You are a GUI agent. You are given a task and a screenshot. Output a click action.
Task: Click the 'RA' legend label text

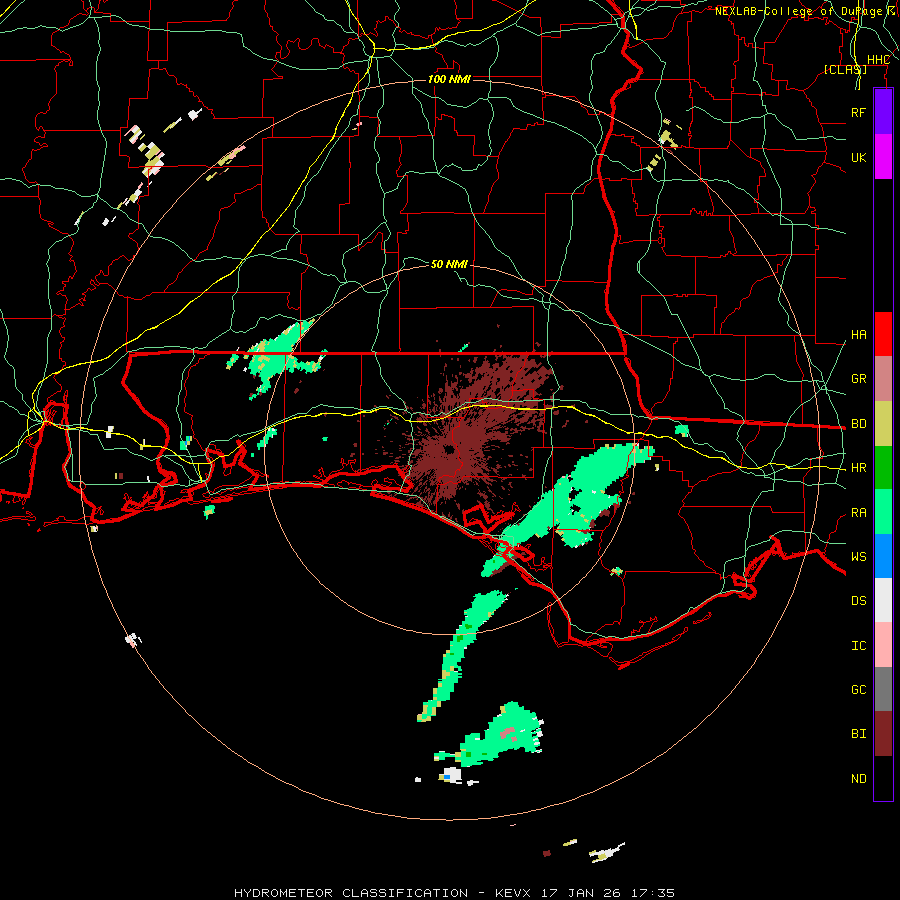(x=858, y=513)
